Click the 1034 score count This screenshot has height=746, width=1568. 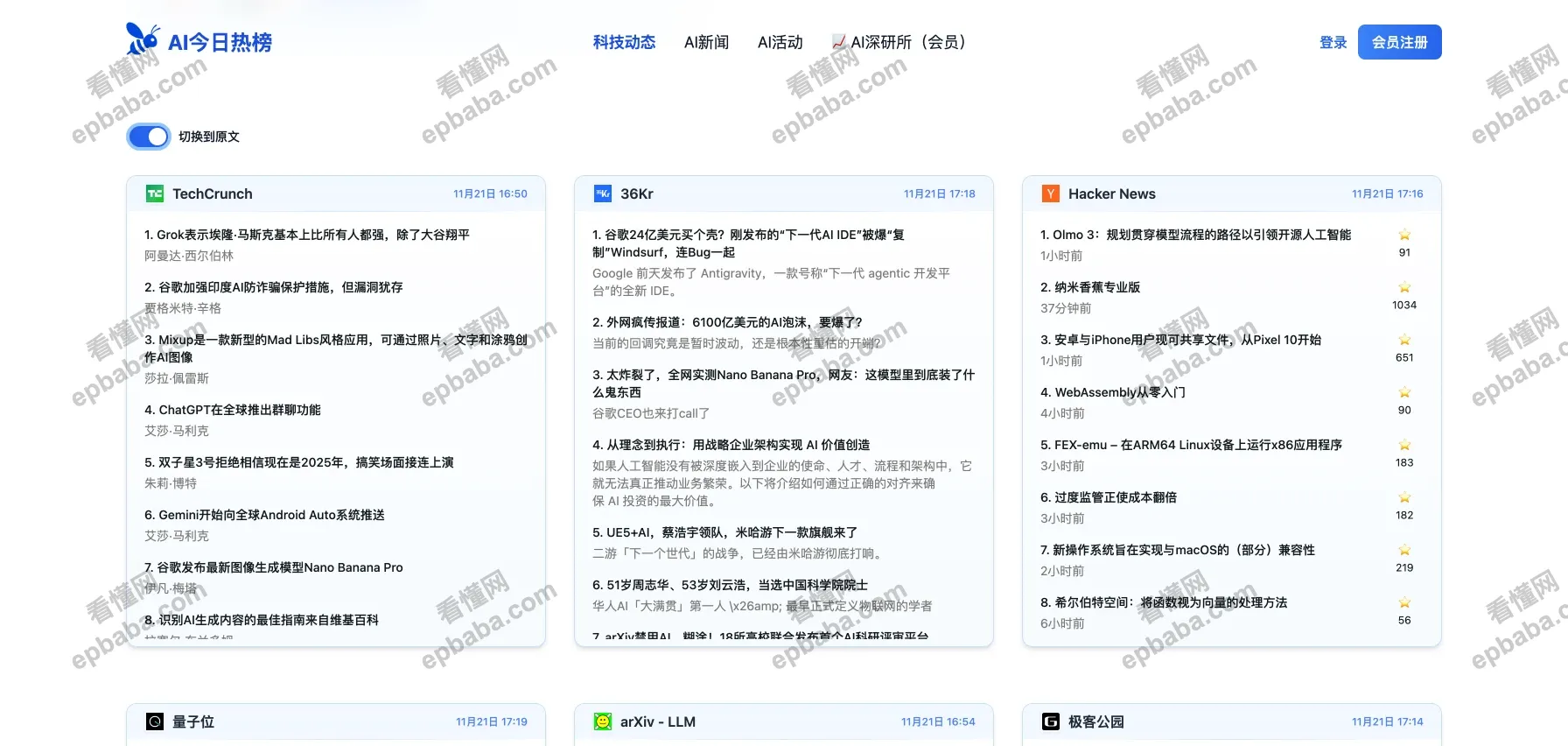[1404, 305]
